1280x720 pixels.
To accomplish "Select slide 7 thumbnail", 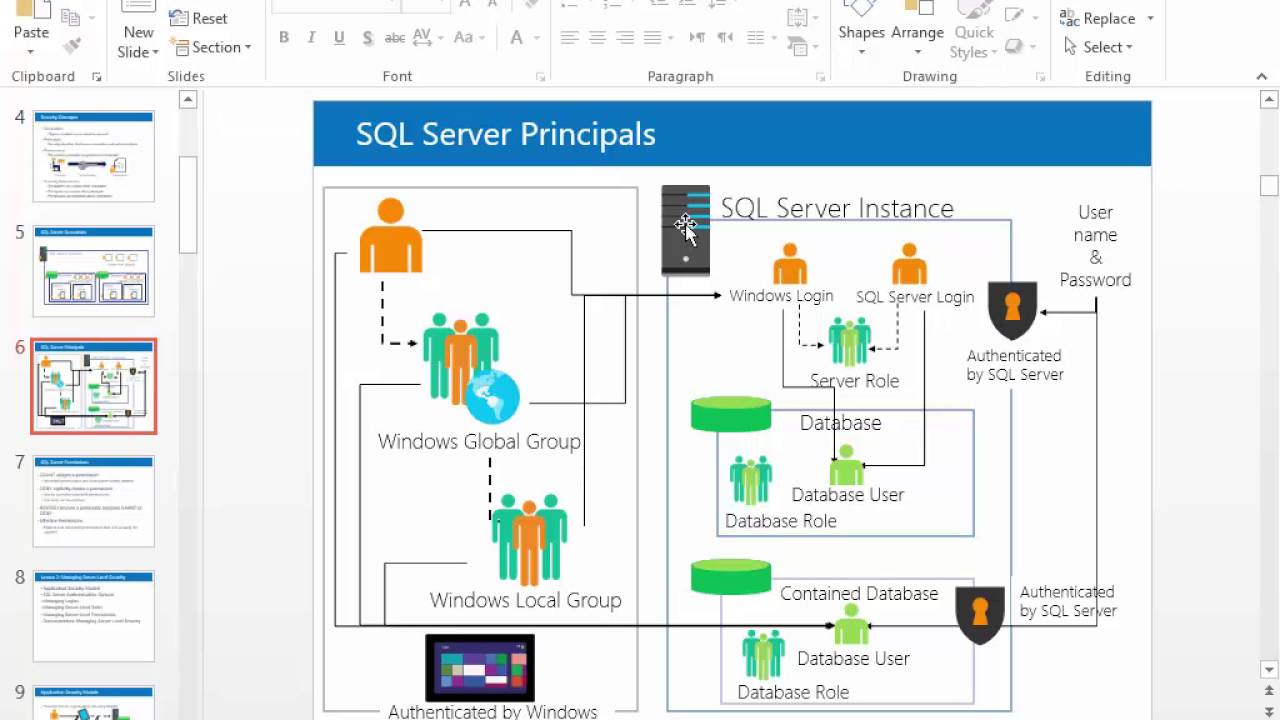I will click(x=94, y=501).
